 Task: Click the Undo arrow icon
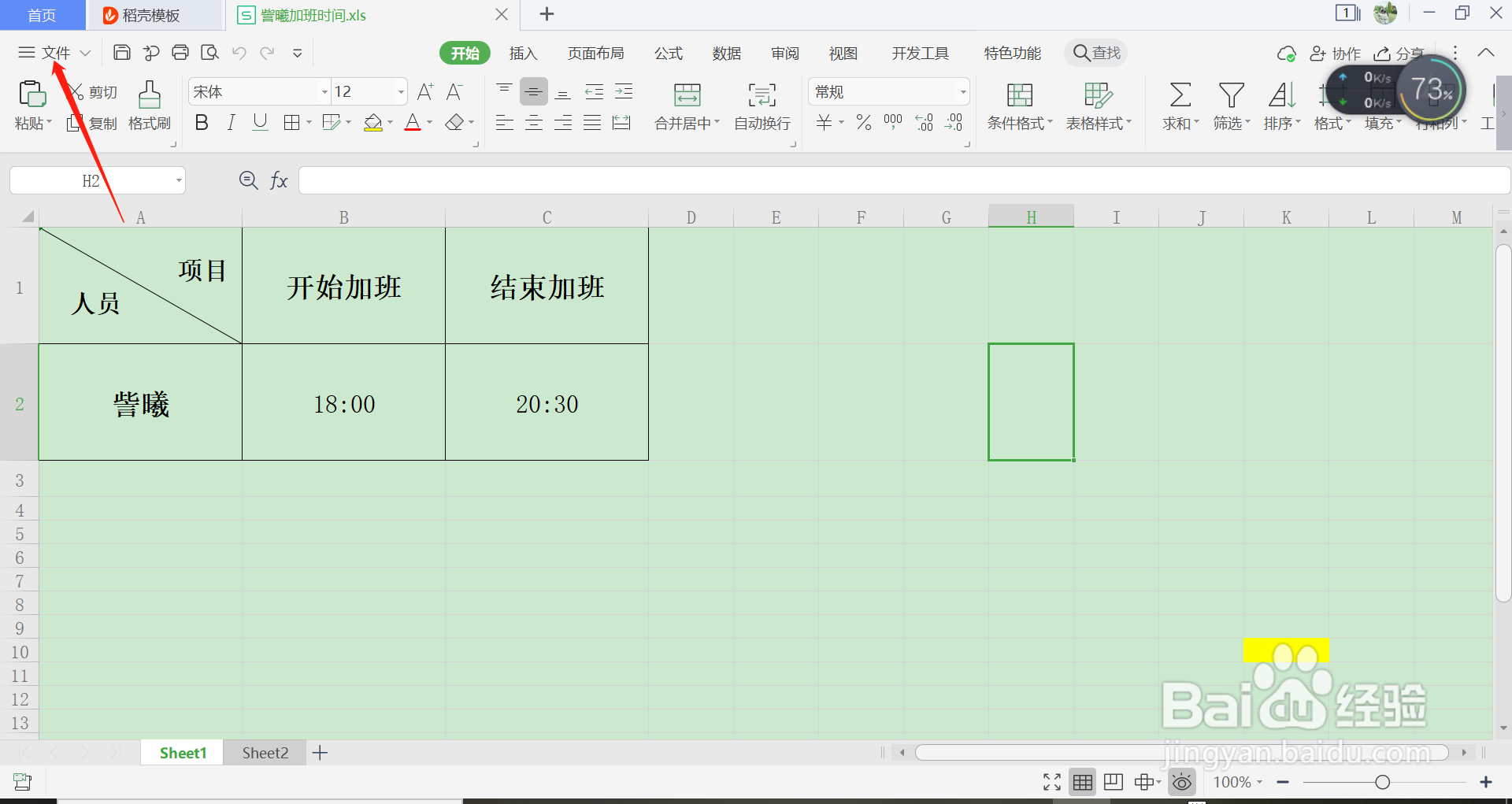point(239,53)
